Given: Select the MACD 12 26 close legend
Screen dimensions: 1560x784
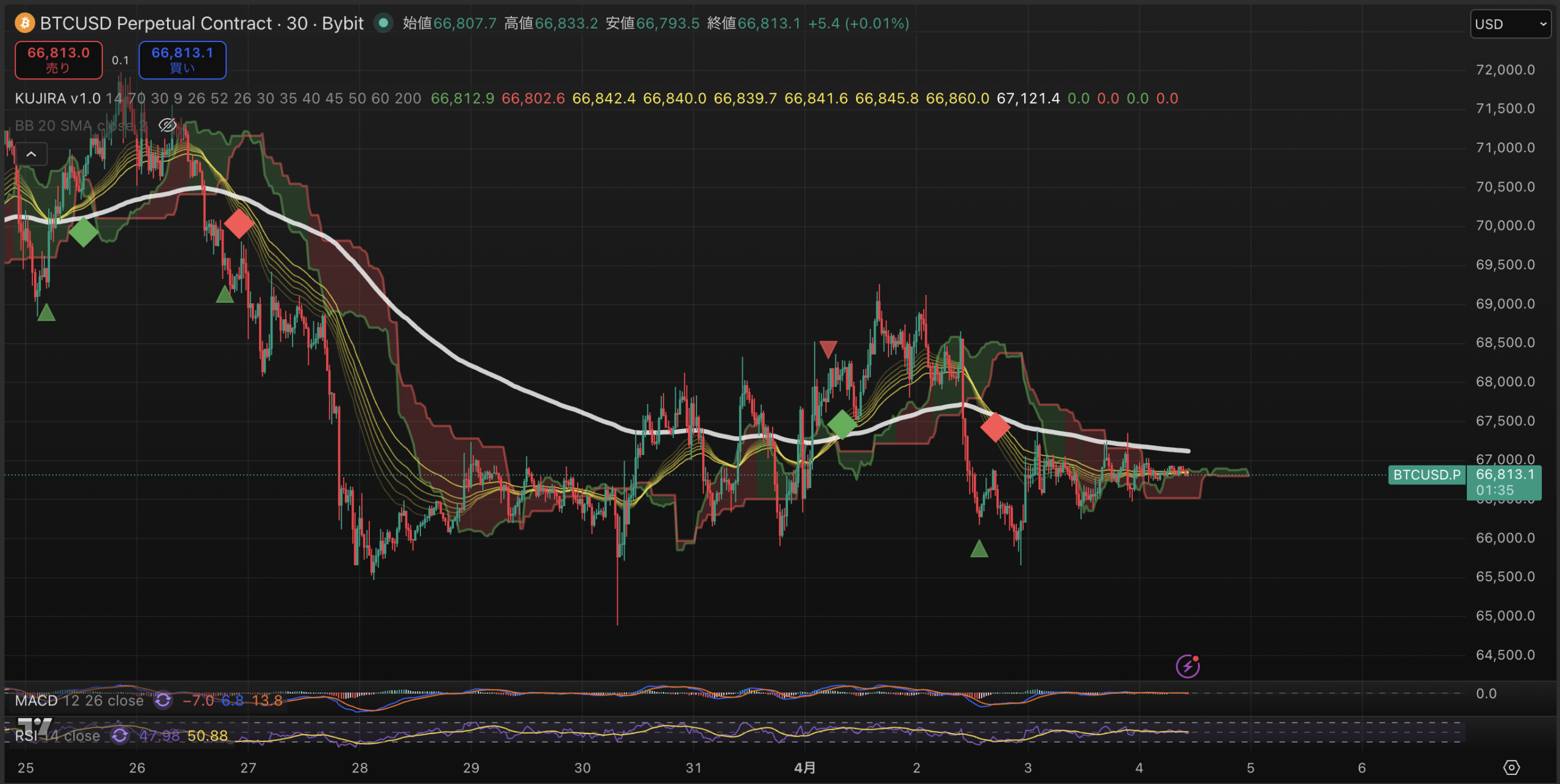Looking at the screenshot, I should [x=79, y=701].
